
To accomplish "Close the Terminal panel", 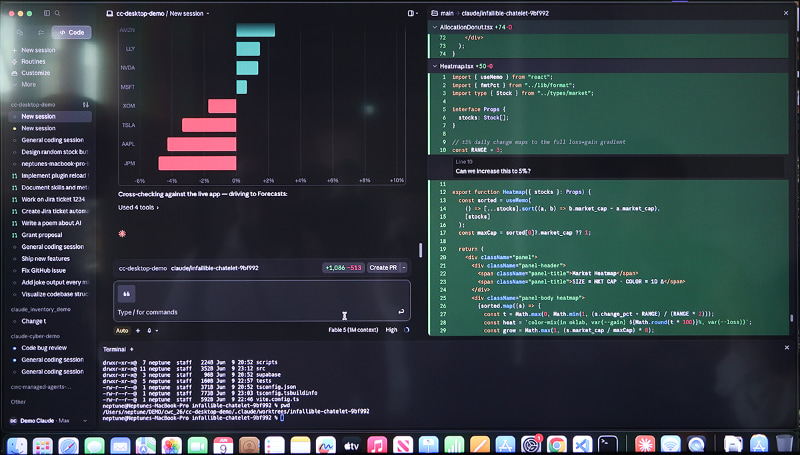I will [x=787, y=347].
